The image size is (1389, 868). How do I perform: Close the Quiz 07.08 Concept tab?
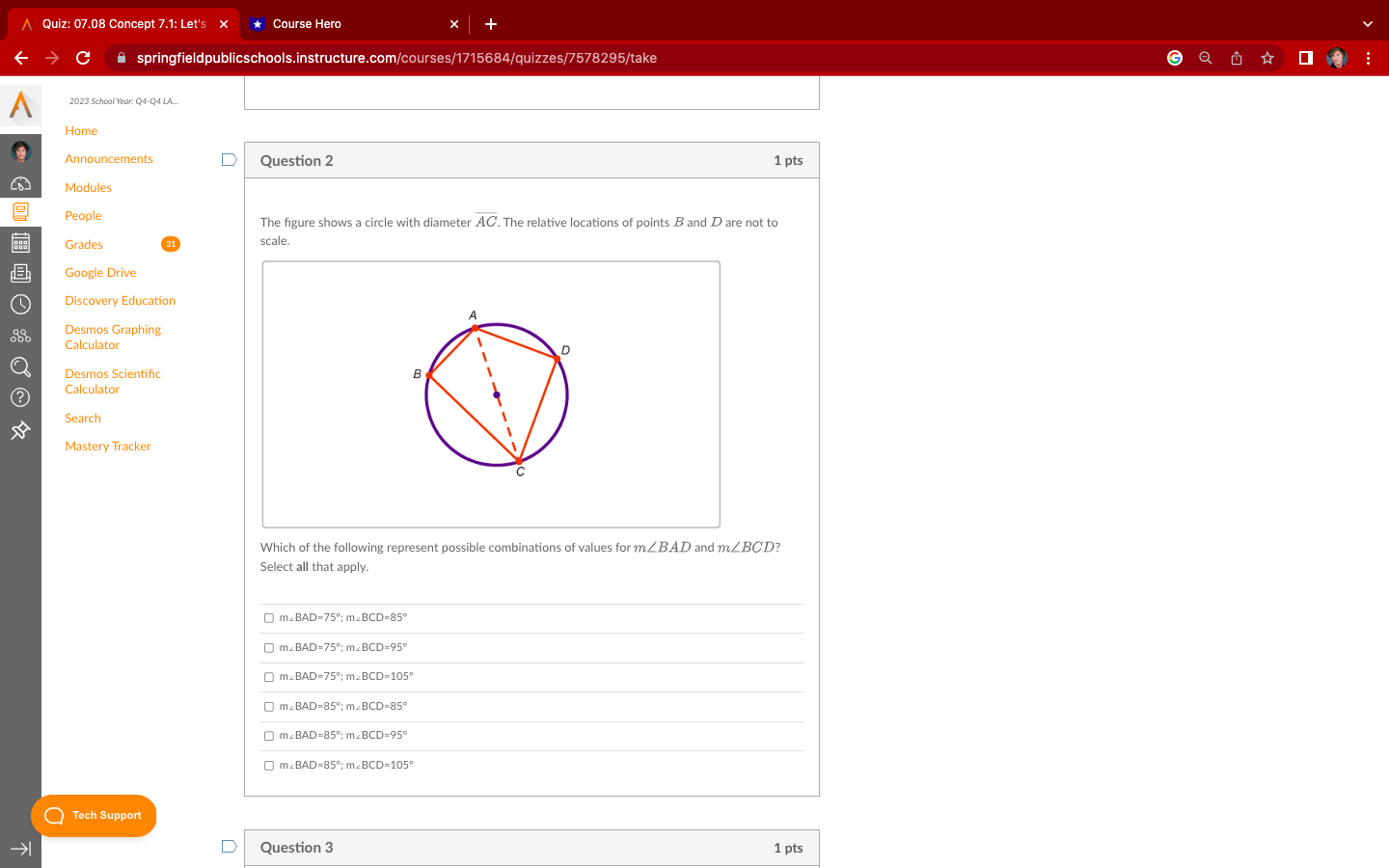pyautogui.click(x=224, y=24)
